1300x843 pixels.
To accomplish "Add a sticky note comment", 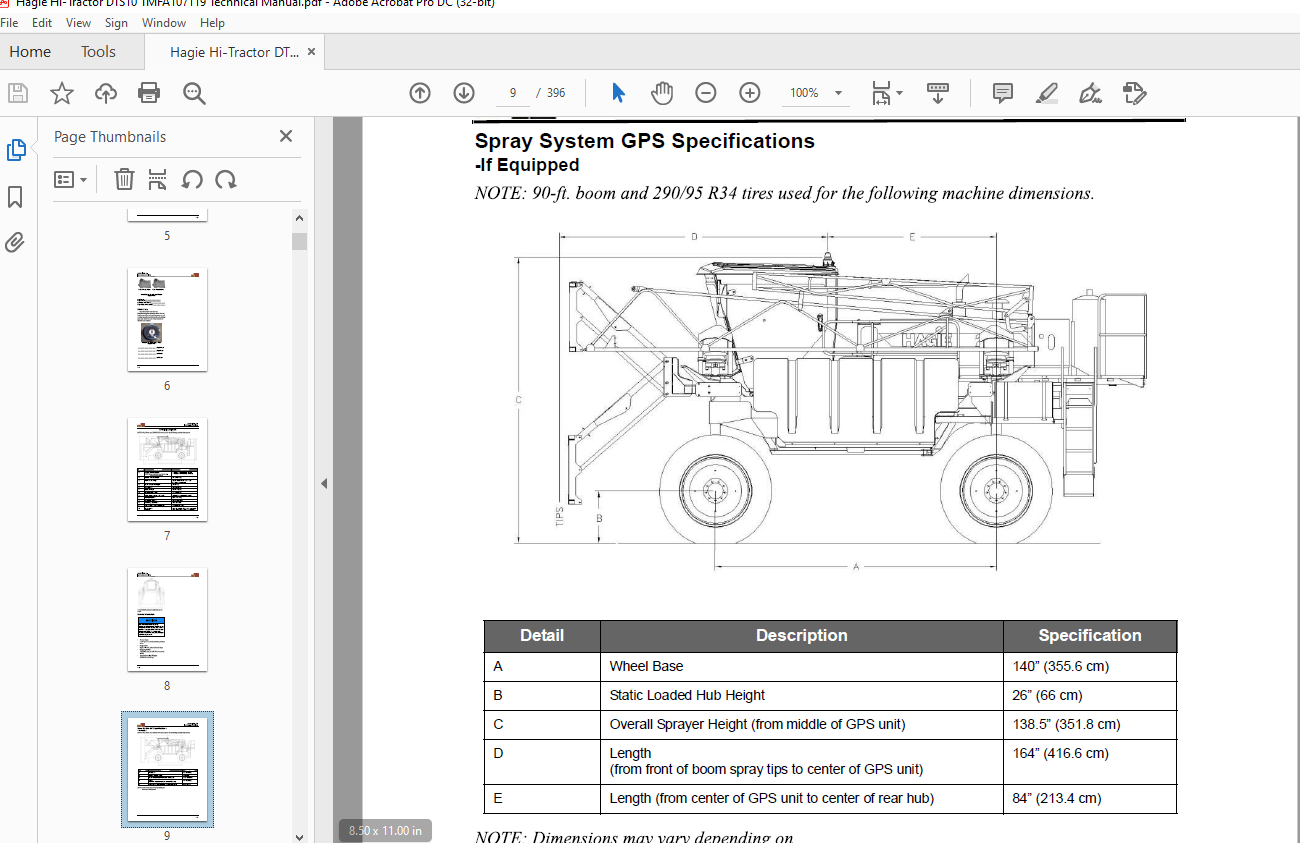I will click(x=1003, y=93).
